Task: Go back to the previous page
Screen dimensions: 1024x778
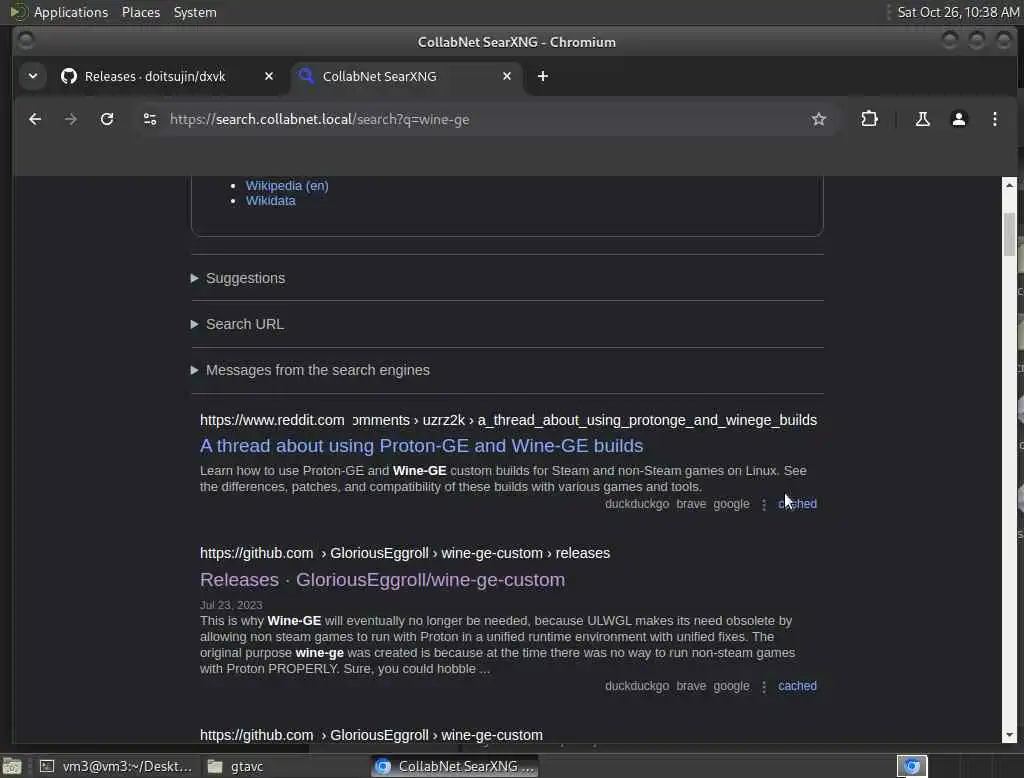Action: (35, 119)
